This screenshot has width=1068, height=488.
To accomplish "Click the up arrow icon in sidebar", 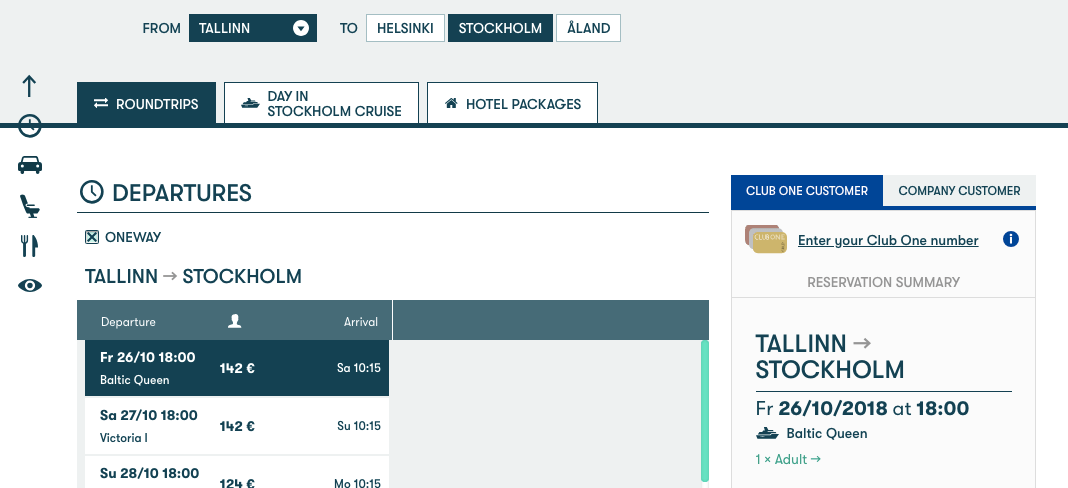I will coord(30,86).
